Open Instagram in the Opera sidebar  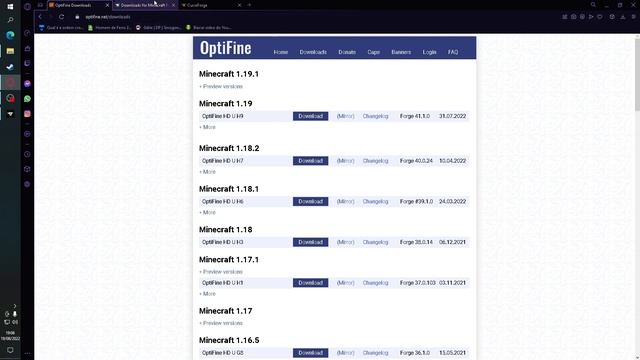tap(27, 114)
